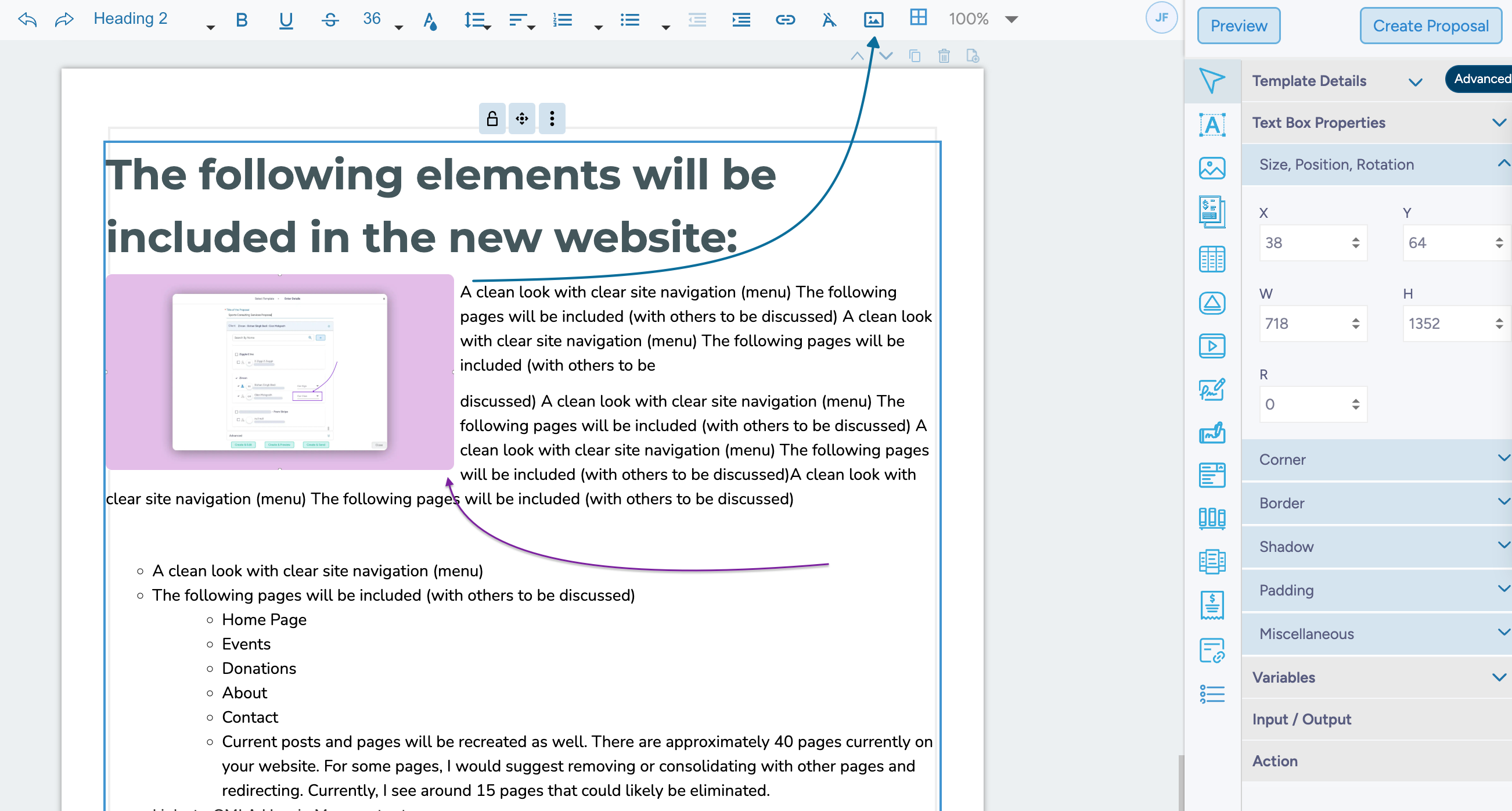Open the text color picker icon

tap(430, 20)
